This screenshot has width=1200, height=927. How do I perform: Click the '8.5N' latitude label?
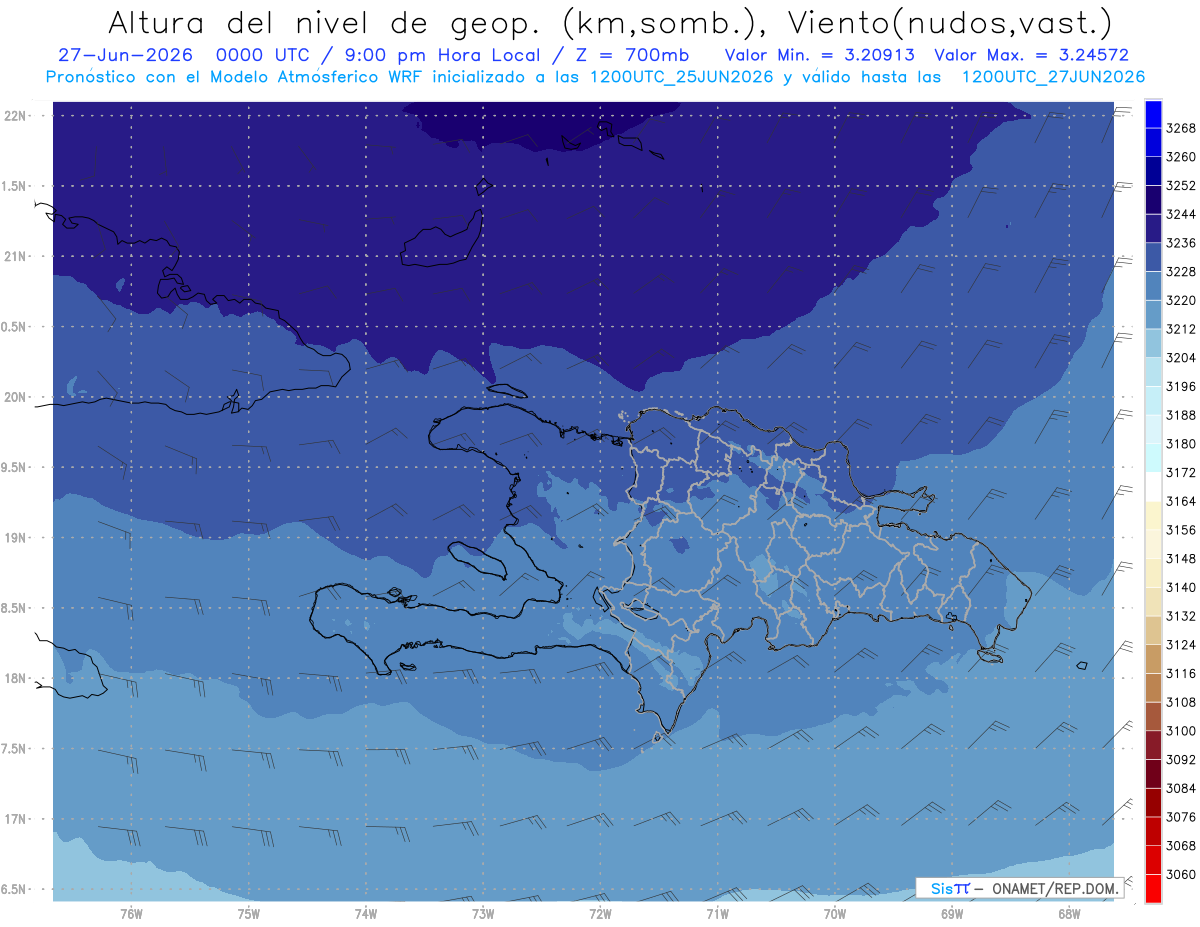tap(15, 608)
